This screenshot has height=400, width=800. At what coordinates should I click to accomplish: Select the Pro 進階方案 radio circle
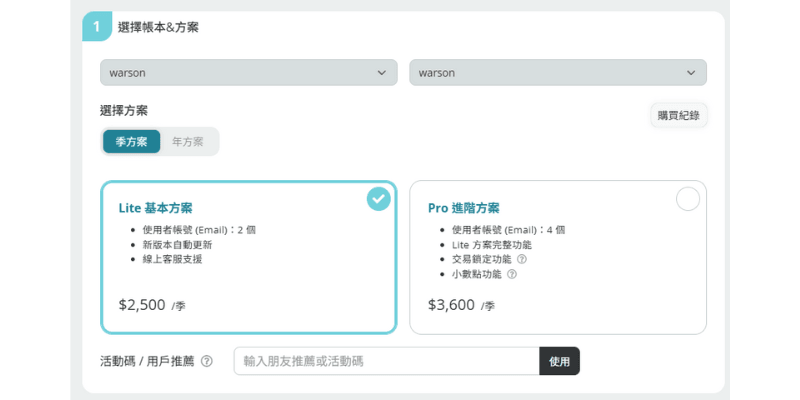tap(688, 199)
